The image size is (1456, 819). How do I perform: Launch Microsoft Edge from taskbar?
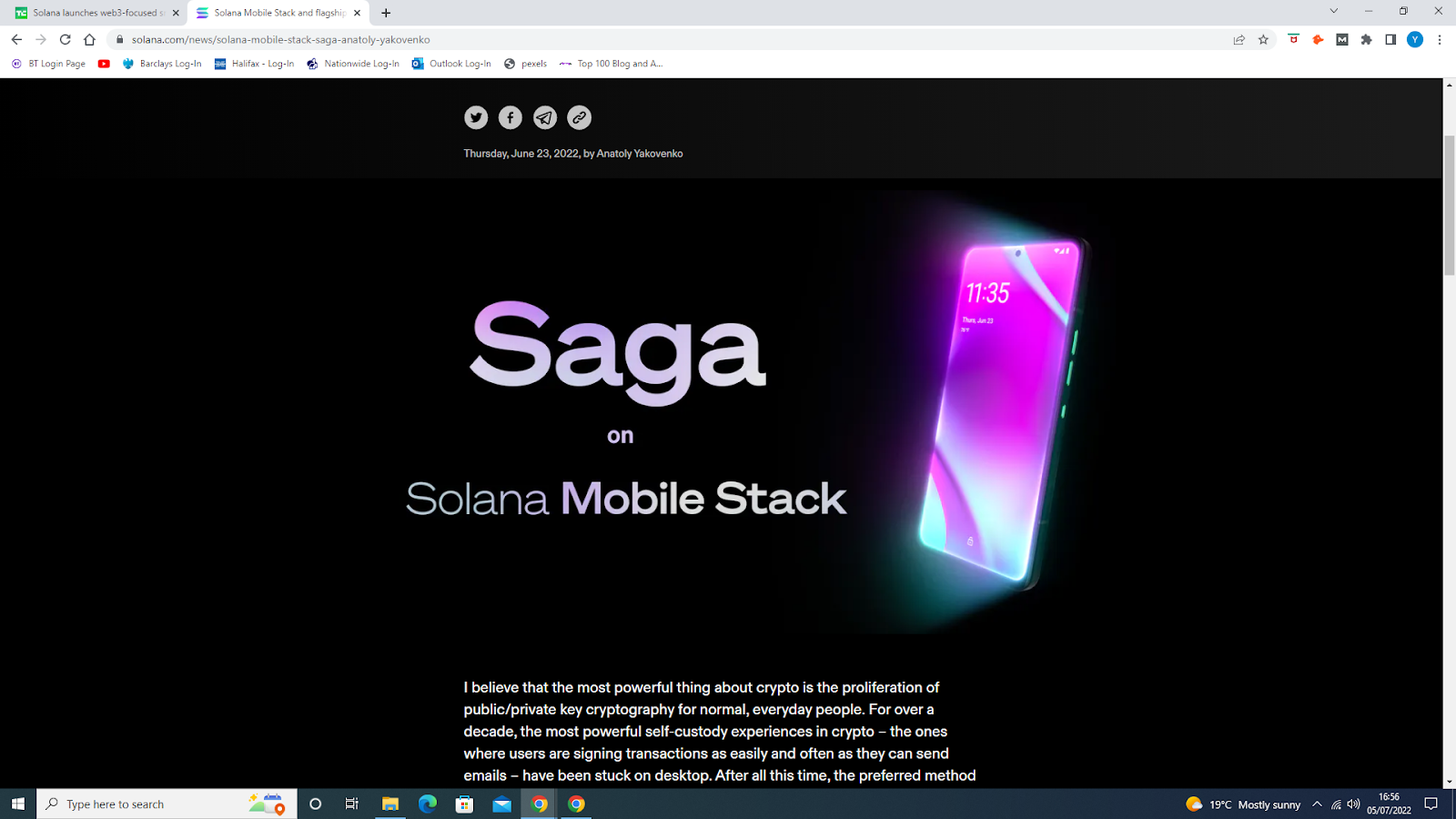pos(427,804)
